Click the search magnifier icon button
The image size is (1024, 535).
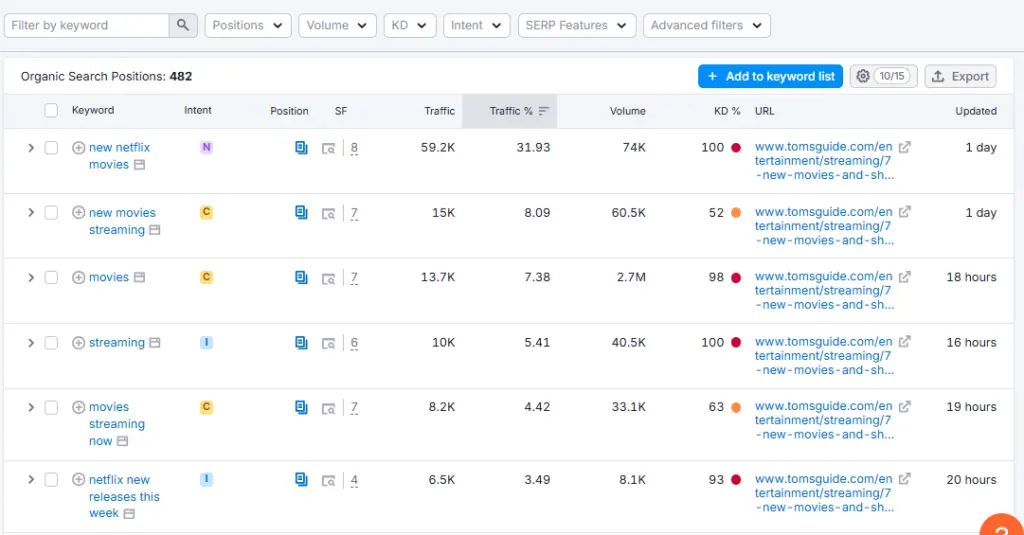pos(183,26)
